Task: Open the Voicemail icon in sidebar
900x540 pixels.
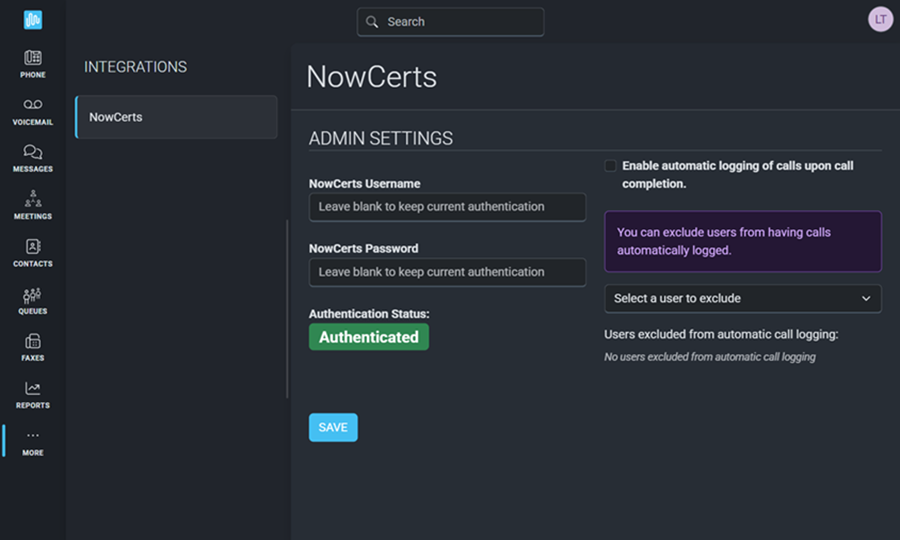Action: click(x=33, y=105)
